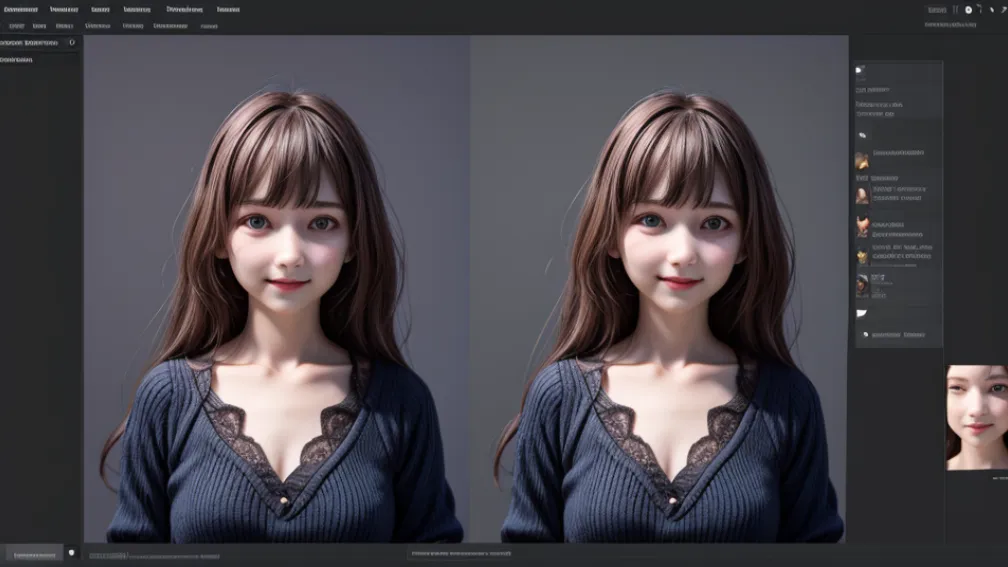Select the bald head avatar thumbnail in right panel
This screenshot has width=1008, height=567.
click(862, 195)
